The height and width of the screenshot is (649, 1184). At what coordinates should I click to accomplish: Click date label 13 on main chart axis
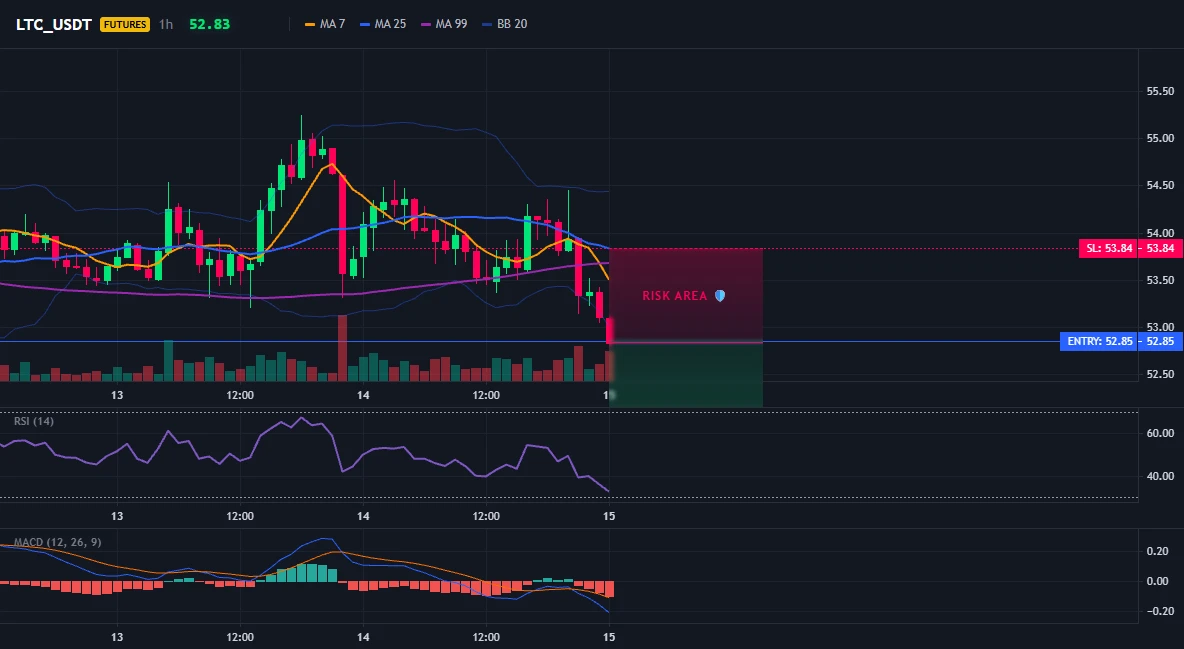click(x=117, y=395)
